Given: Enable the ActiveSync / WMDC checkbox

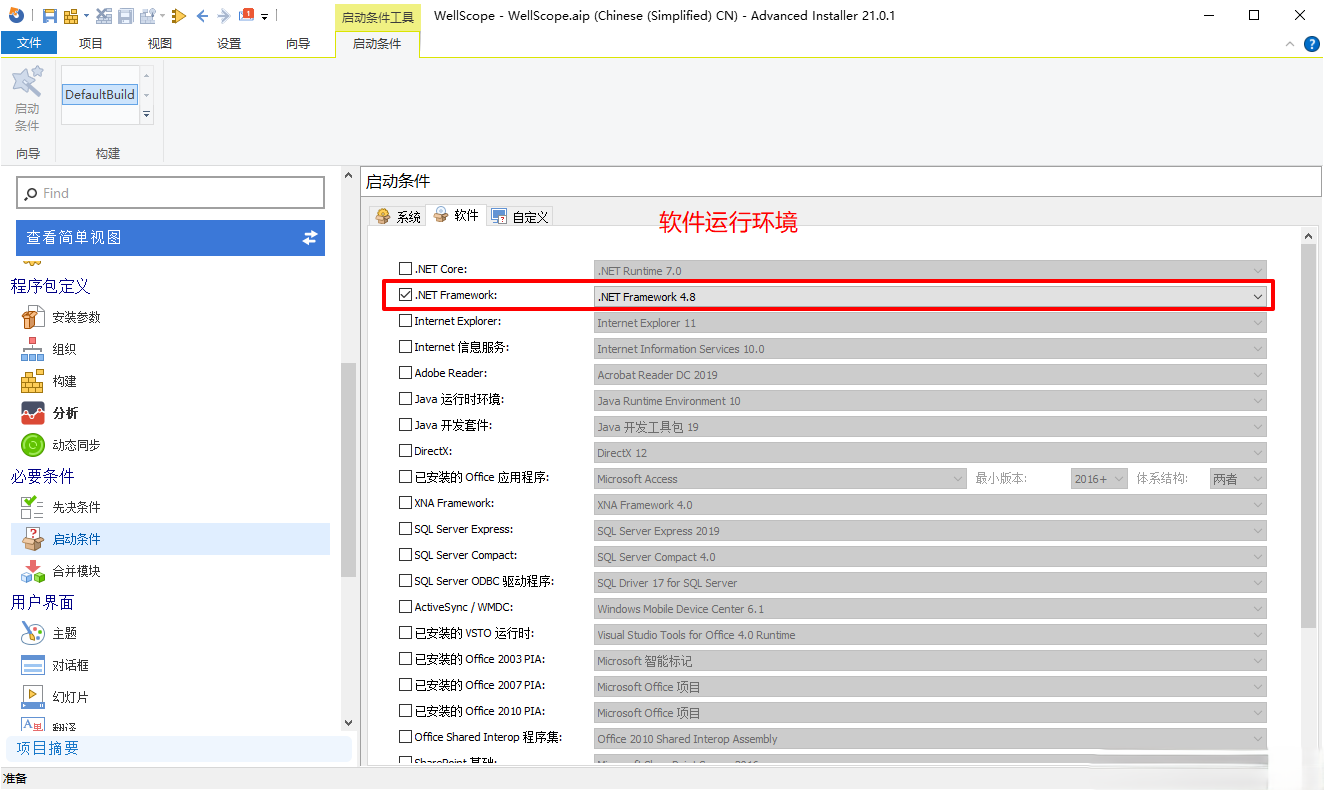Looking at the screenshot, I should click(x=405, y=607).
